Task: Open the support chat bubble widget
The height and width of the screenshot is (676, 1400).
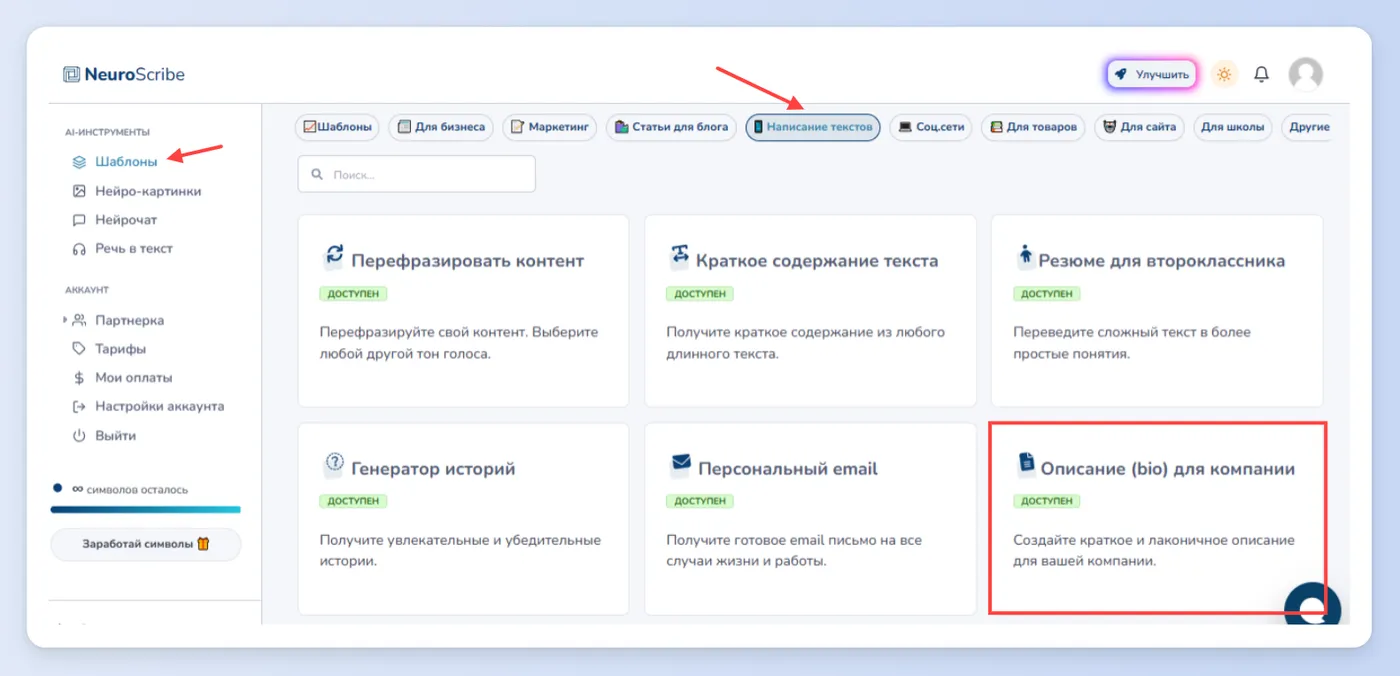Action: click(1313, 603)
